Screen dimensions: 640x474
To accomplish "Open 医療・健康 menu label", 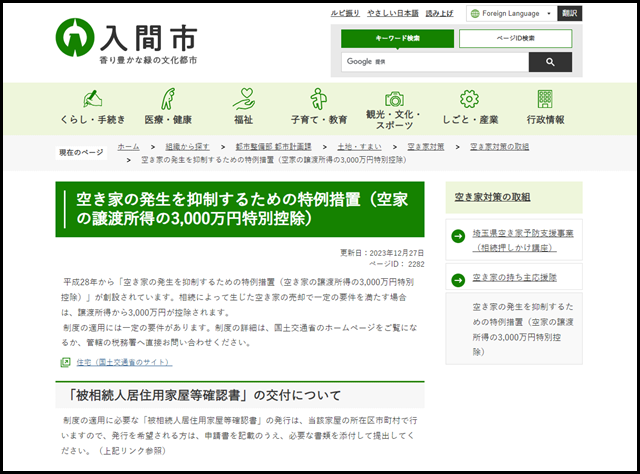I will 168,120.
